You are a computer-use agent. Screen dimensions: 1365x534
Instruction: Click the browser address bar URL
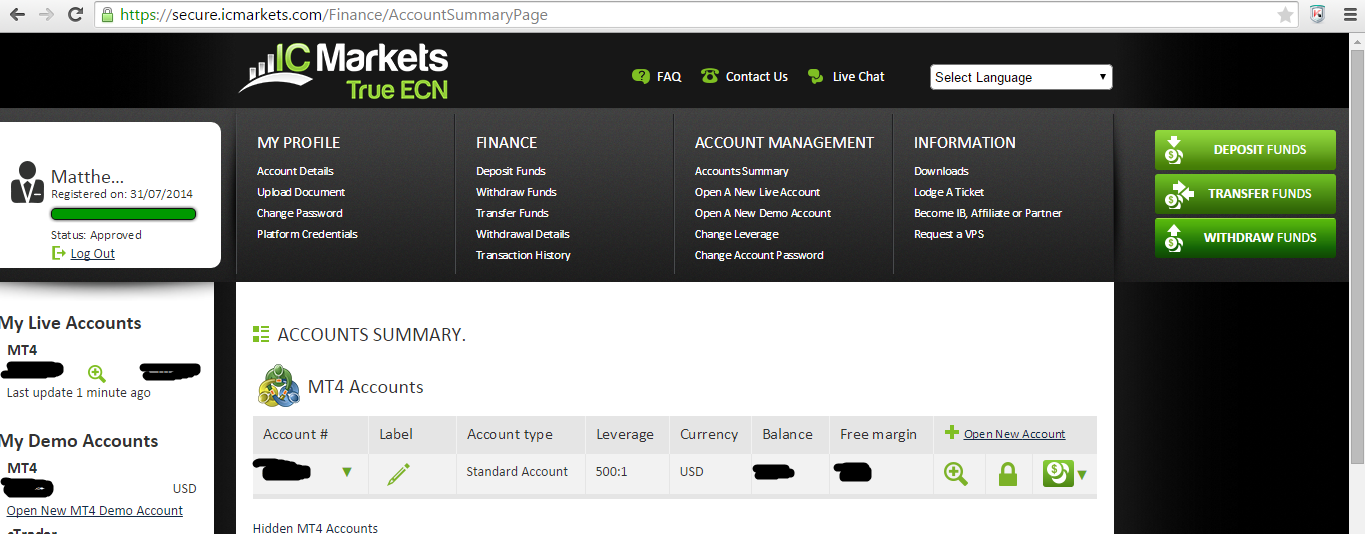tap(334, 15)
